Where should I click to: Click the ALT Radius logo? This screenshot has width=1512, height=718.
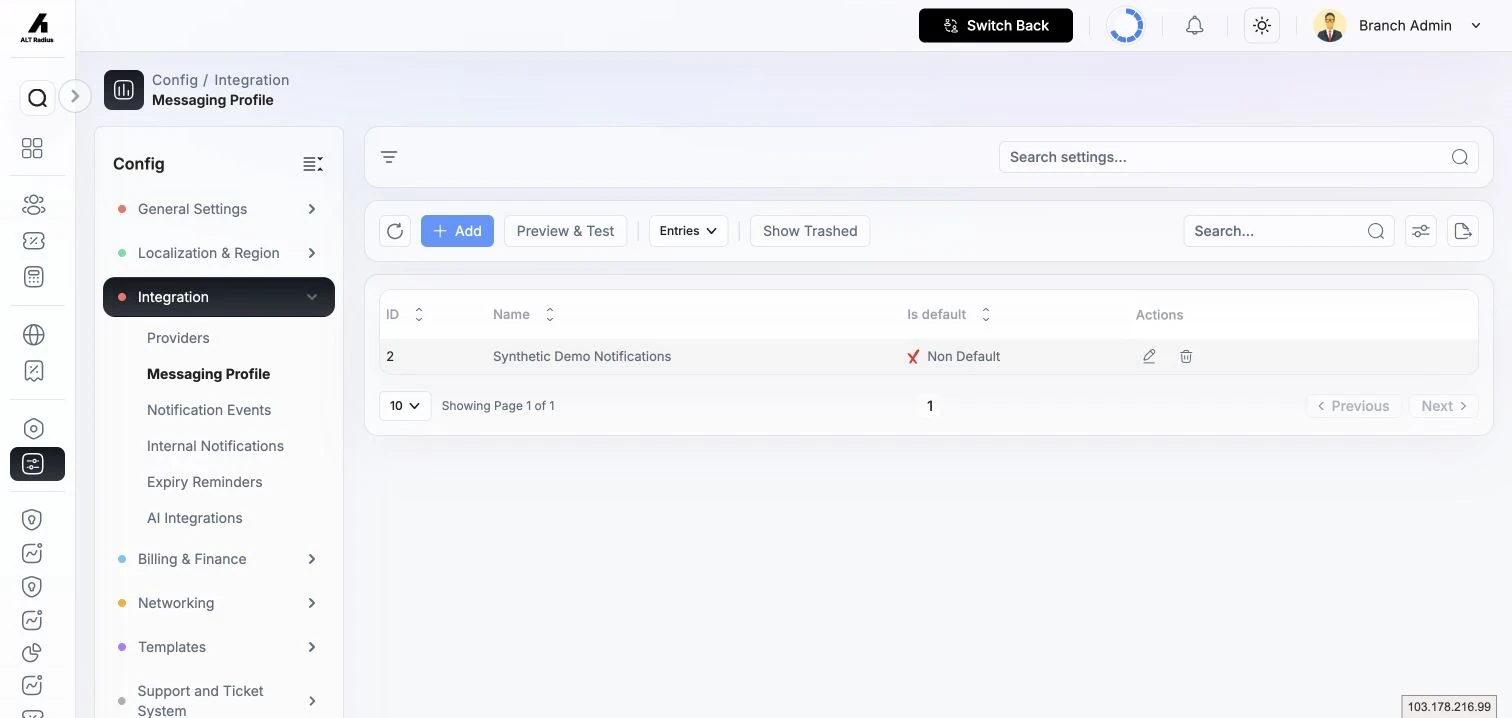pos(37,27)
